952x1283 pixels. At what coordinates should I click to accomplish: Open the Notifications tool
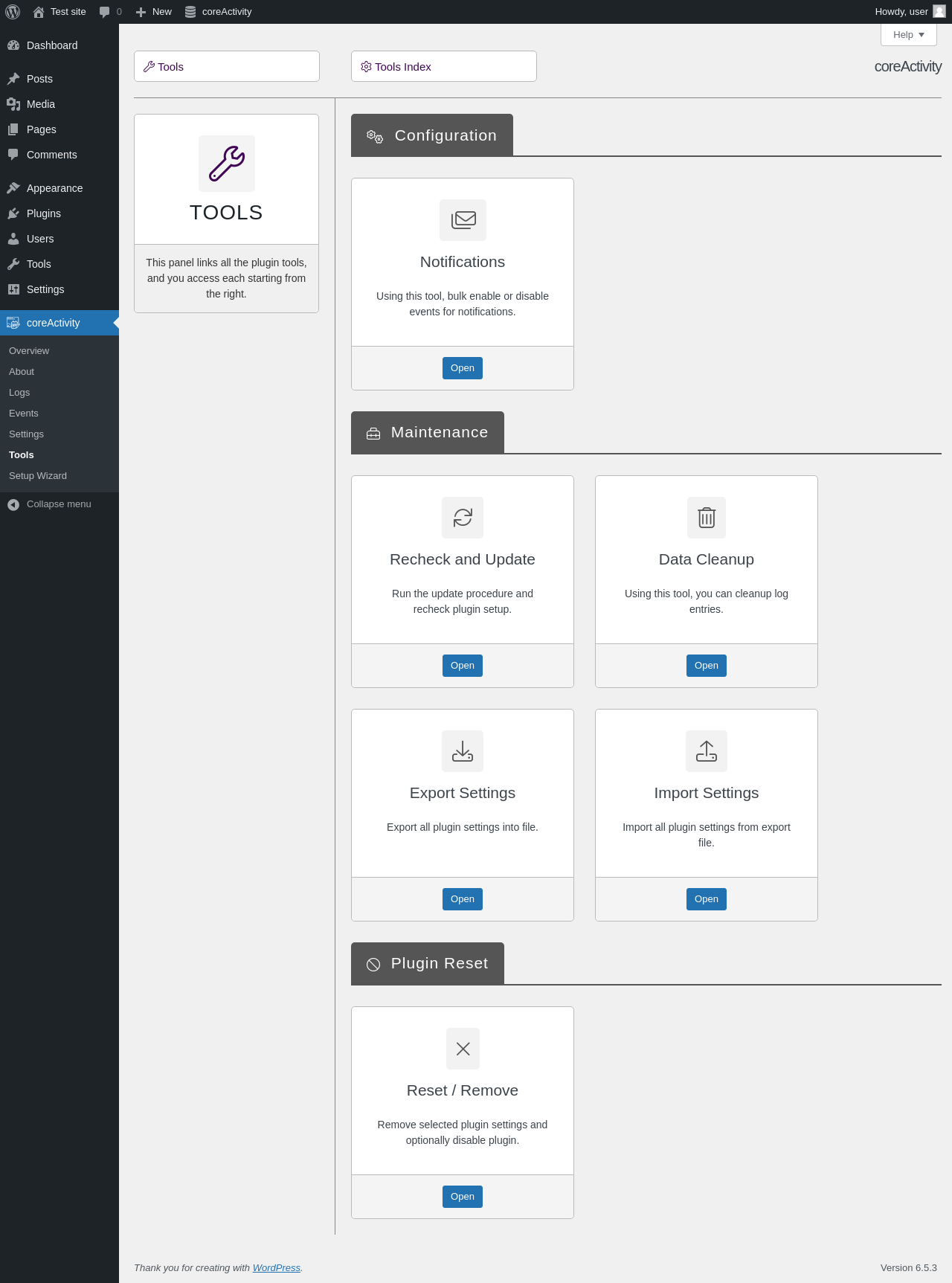(x=463, y=368)
